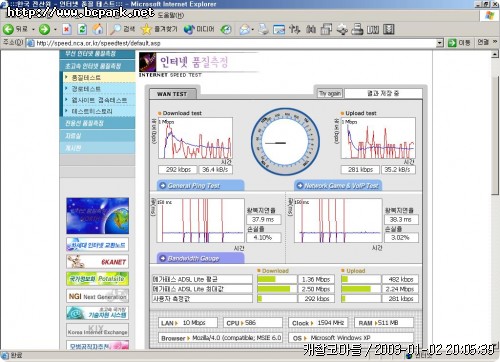Open History clock icon in toolbar
500x362 pixels.
226,29
